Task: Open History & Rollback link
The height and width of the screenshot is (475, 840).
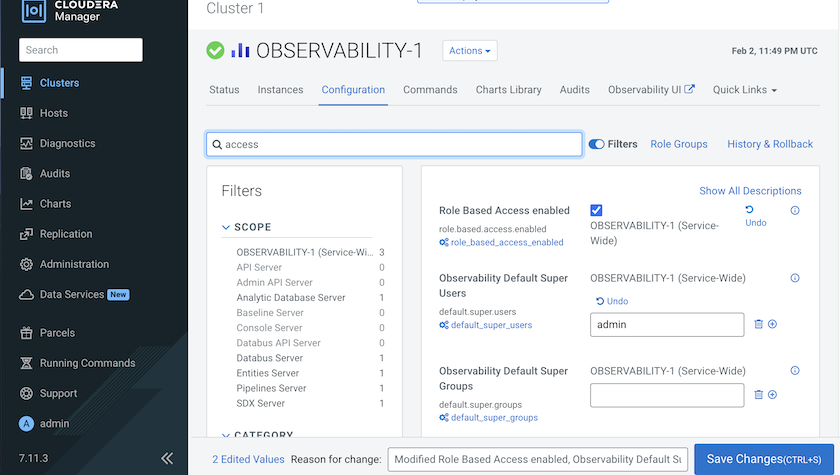Action: pyautogui.click(x=769, y=144)
